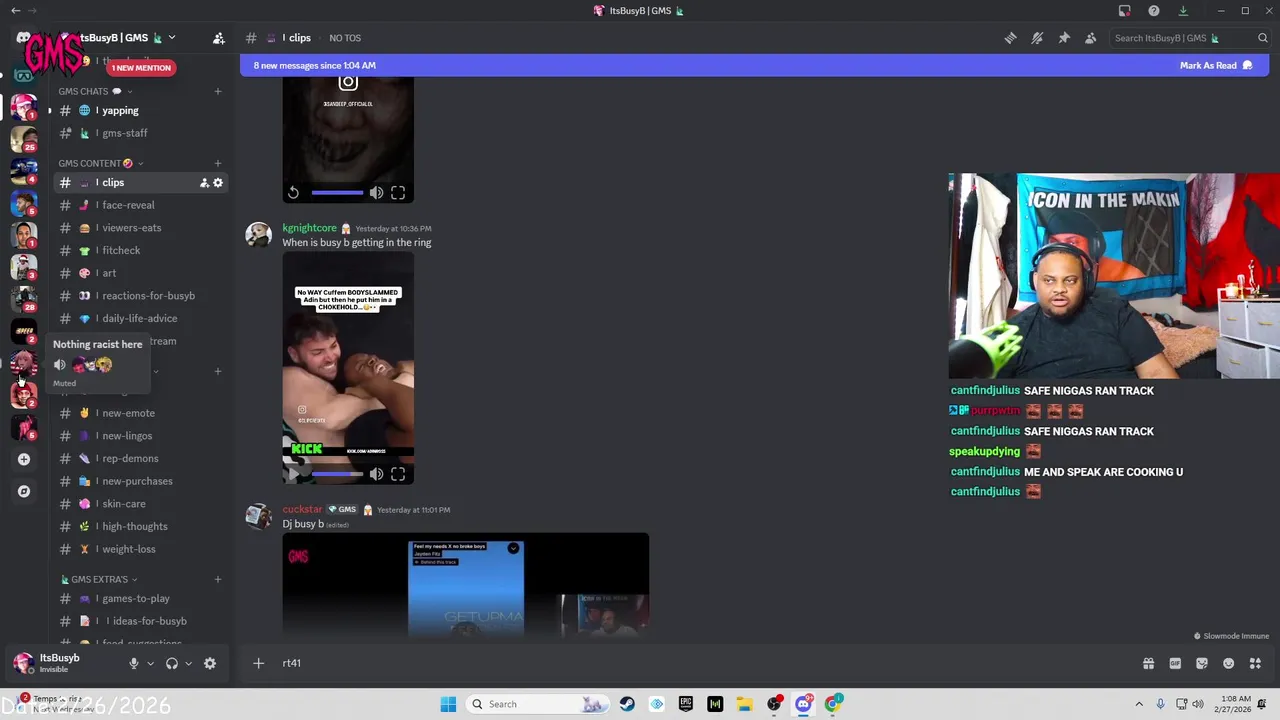The width and height of the screenshot is (1280, 720).
Task: Click kgnightcore username
Action: coord(309,228)
